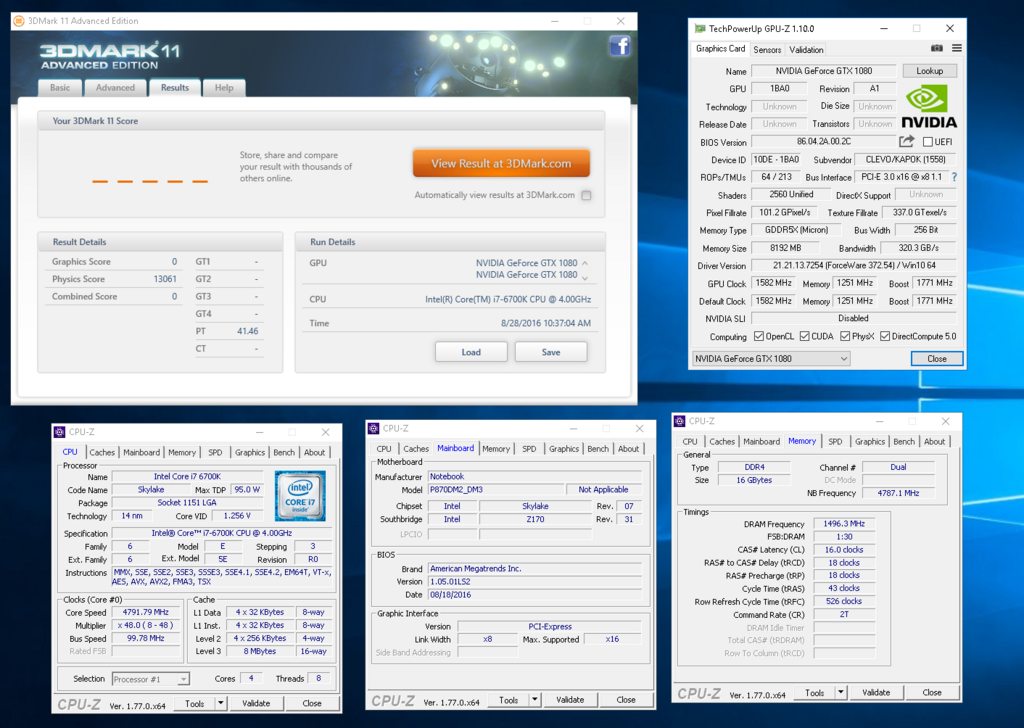Image resolution: width=1024 pixels, height=728 pixels.
Task: Toggle the UEFI checkbox in GPU-Z
Action: click(927, 142)
